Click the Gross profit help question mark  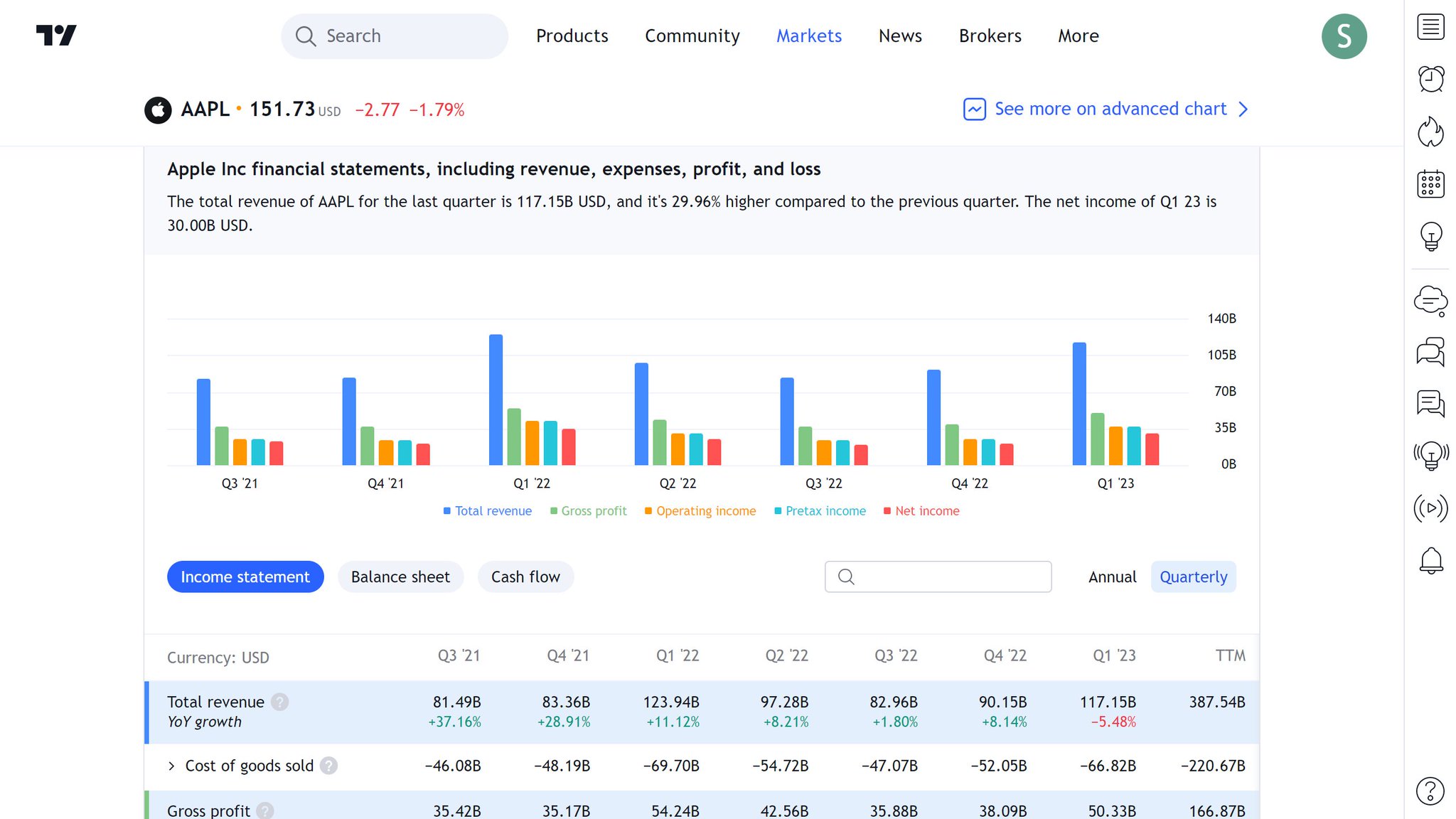[265, 810]
